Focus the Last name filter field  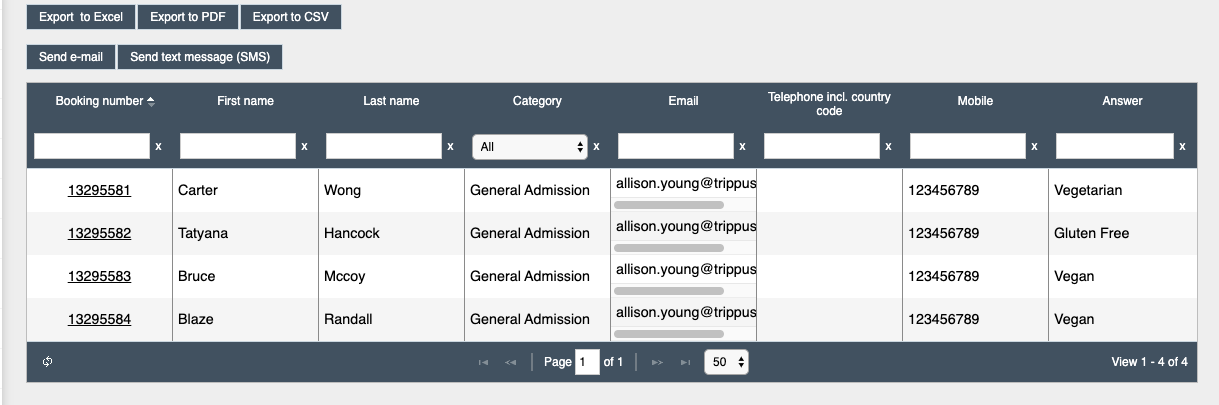click(x=384, y=146)
